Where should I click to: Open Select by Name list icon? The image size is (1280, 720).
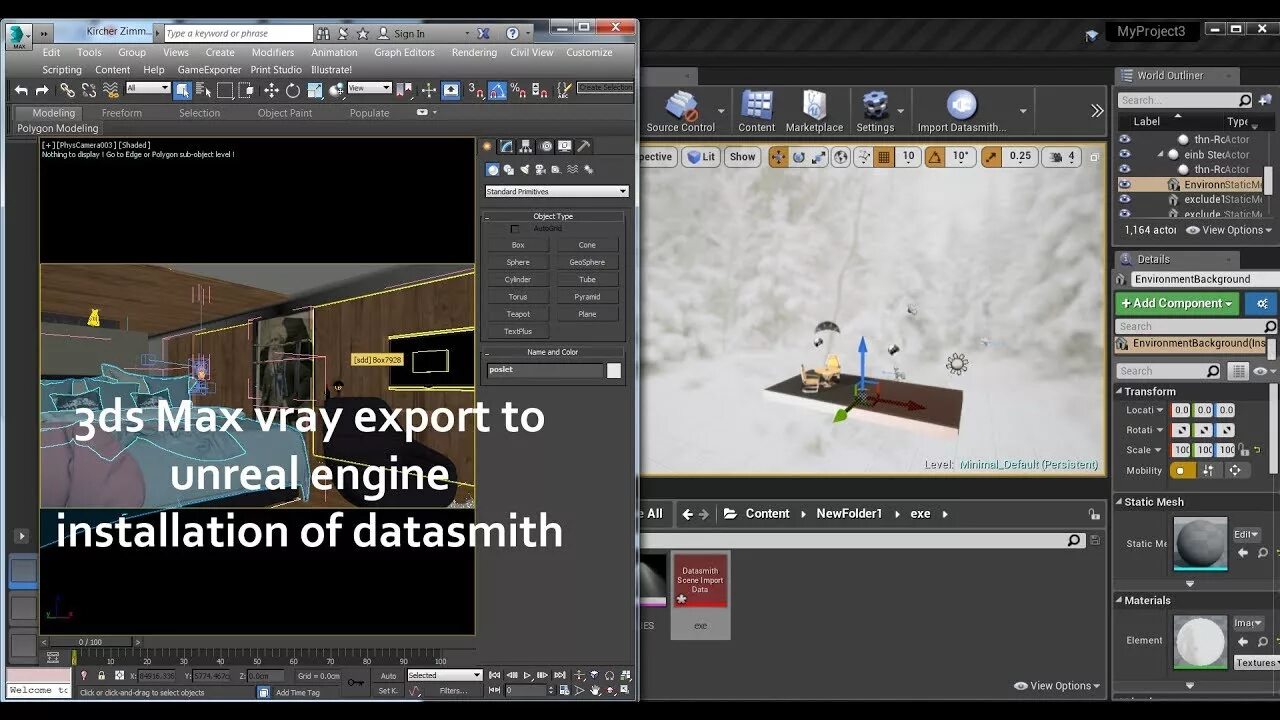204,90
